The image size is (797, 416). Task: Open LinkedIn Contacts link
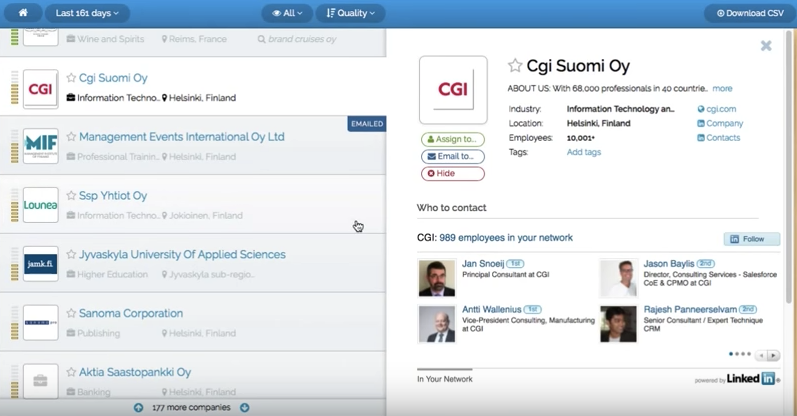click(x=719, y=137)
